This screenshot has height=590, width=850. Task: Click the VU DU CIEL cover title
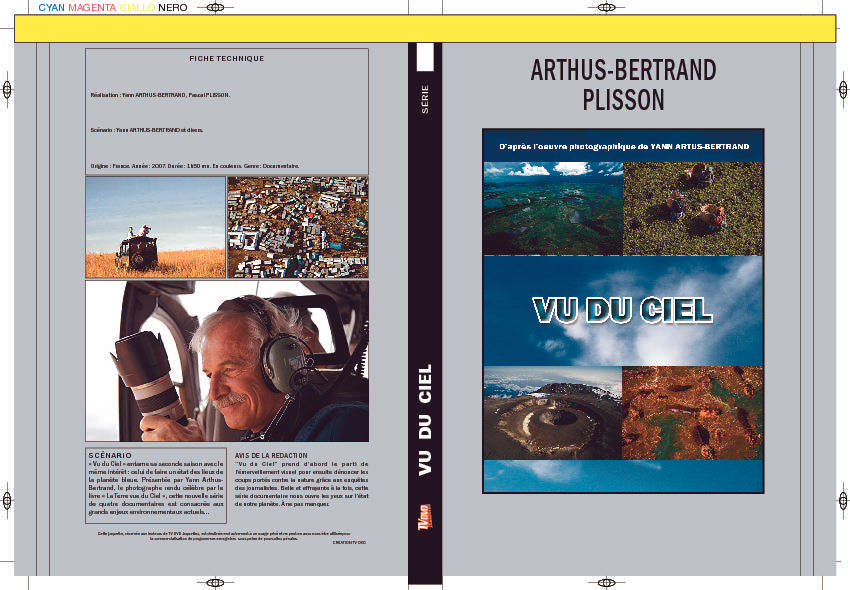pos(623,311)
